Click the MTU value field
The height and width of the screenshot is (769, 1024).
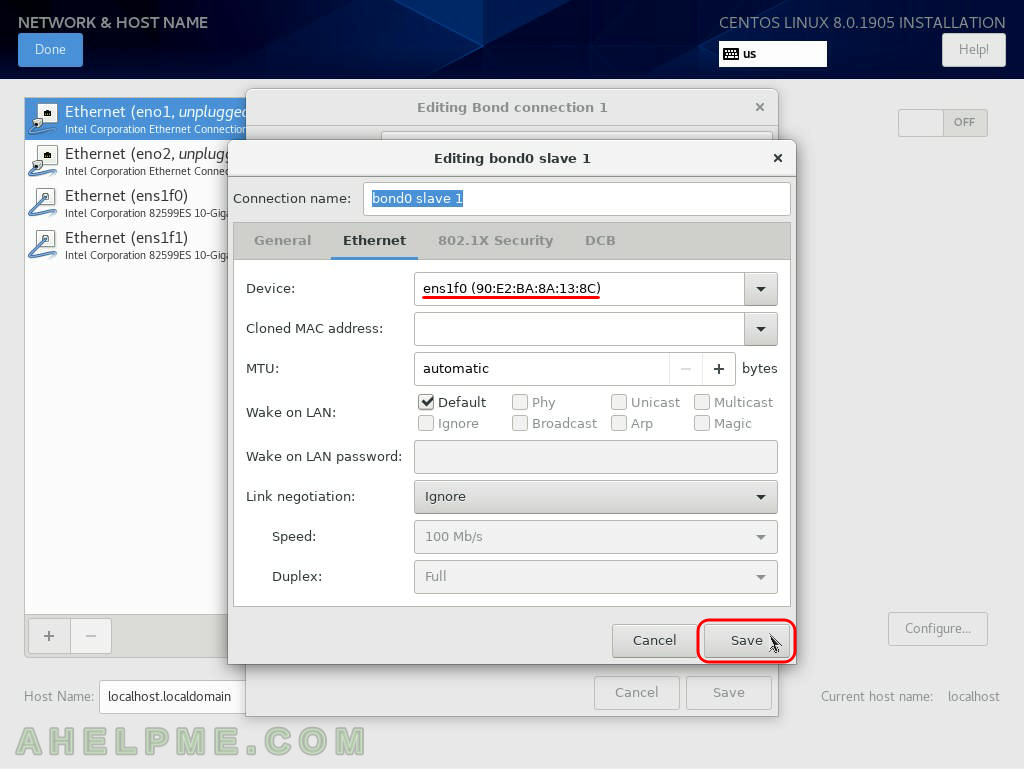pos(542,369)
